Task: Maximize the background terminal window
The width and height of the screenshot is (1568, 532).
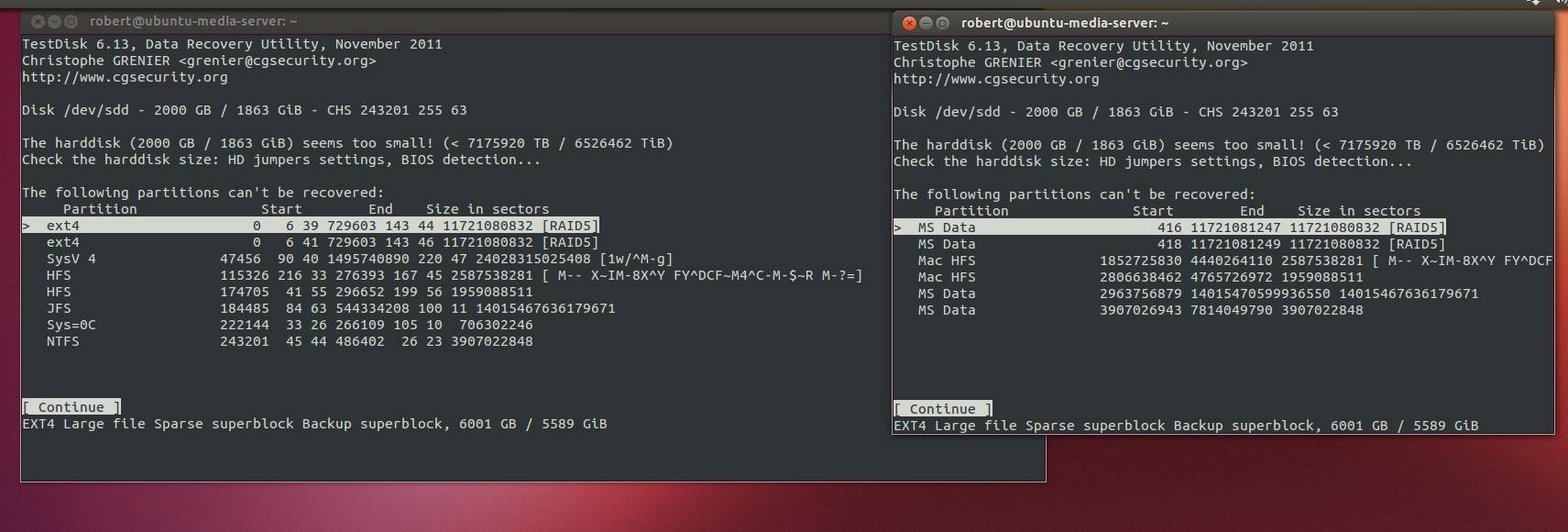Action: pos(71,21)
